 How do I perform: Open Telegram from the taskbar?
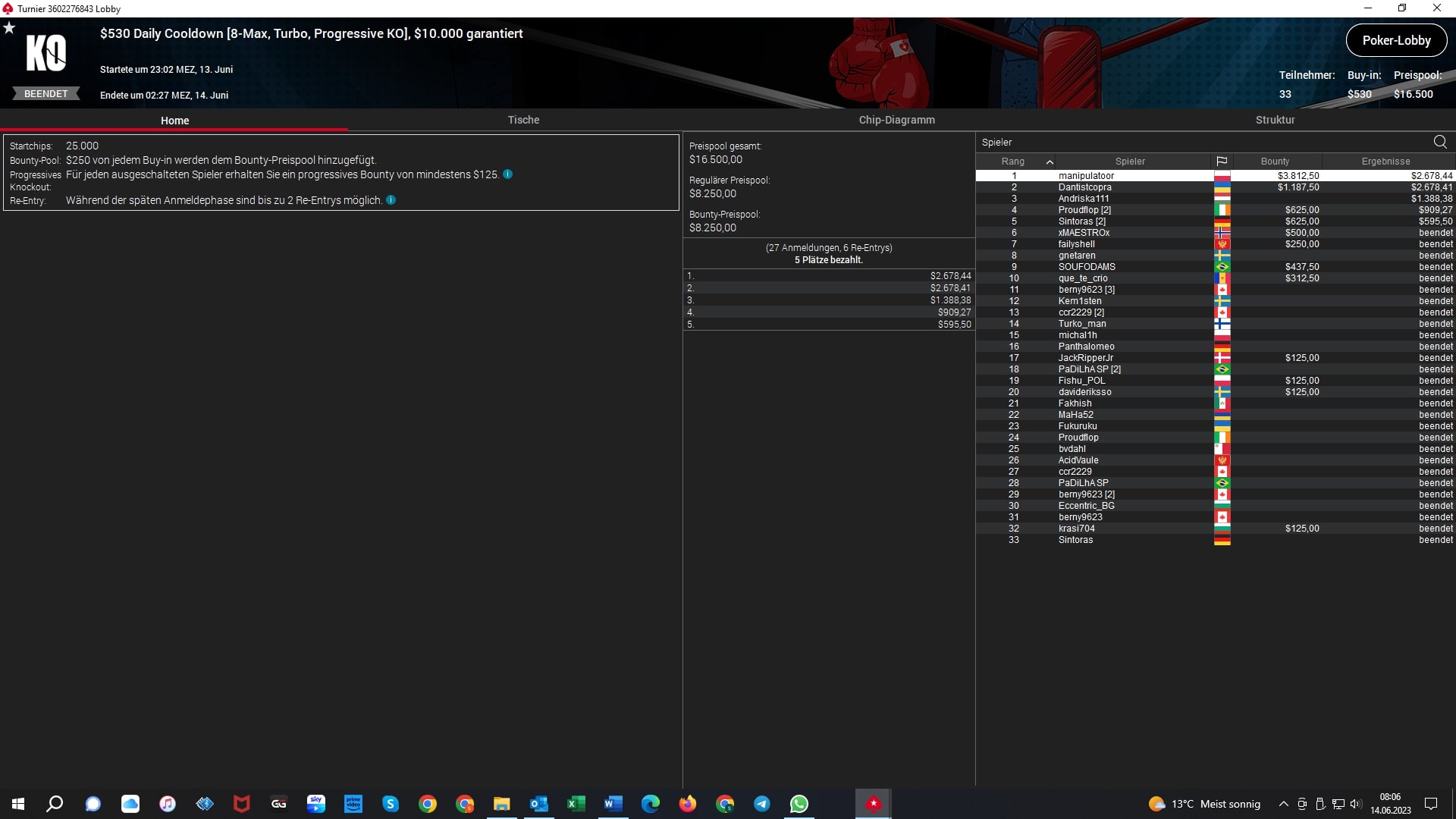[761, 804]
